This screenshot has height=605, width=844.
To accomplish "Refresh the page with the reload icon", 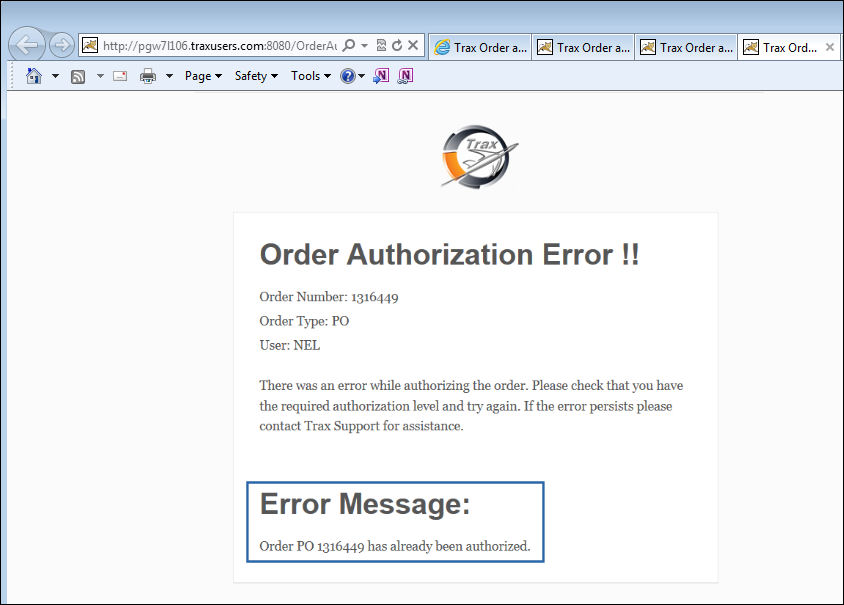I will pos(397,45).
